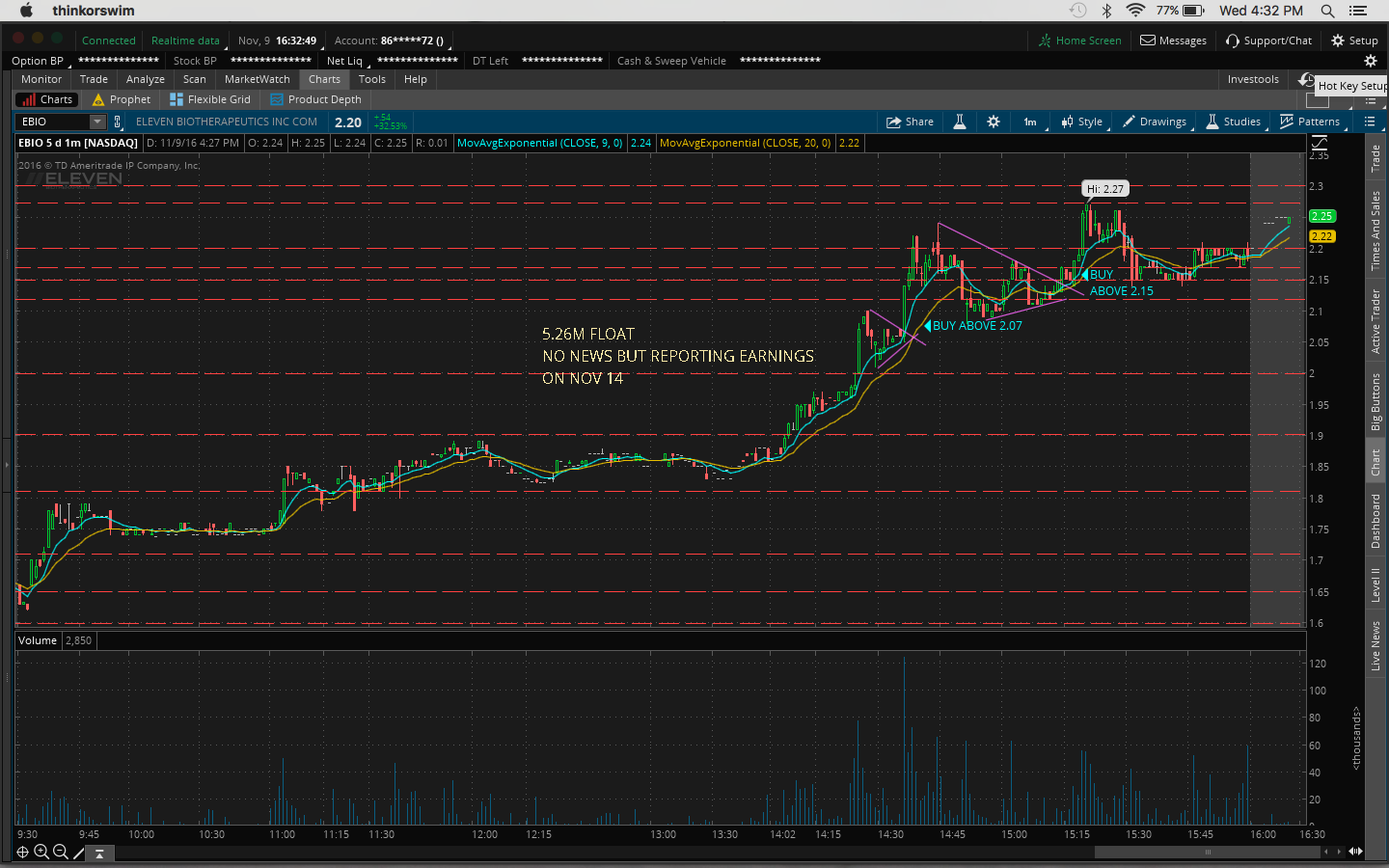Image resolution: width=1389 pixels, height=868 pixels.
Task: Click the zoom out magnifier icon
Action: point(60,852)
